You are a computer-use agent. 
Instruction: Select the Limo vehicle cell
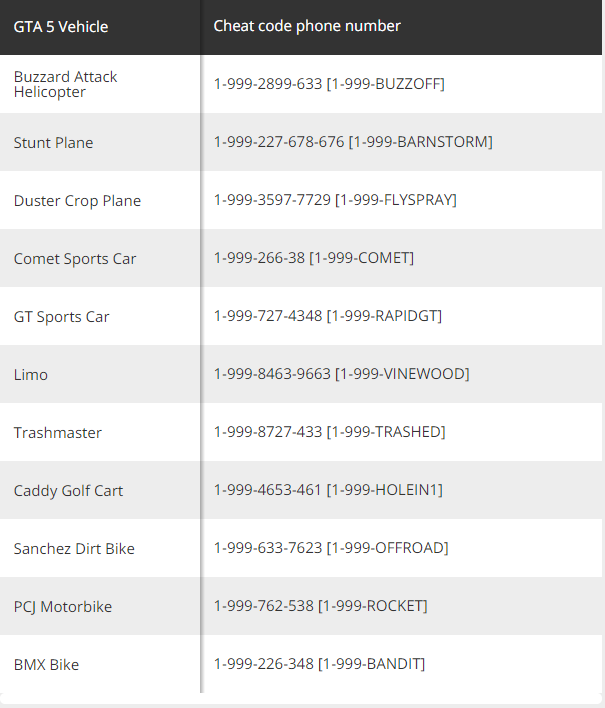coord(31,374)
